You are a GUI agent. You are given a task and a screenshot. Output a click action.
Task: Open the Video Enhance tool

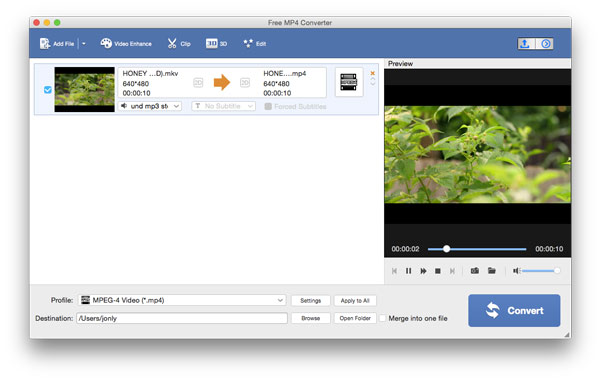click(x=126, y=44)
